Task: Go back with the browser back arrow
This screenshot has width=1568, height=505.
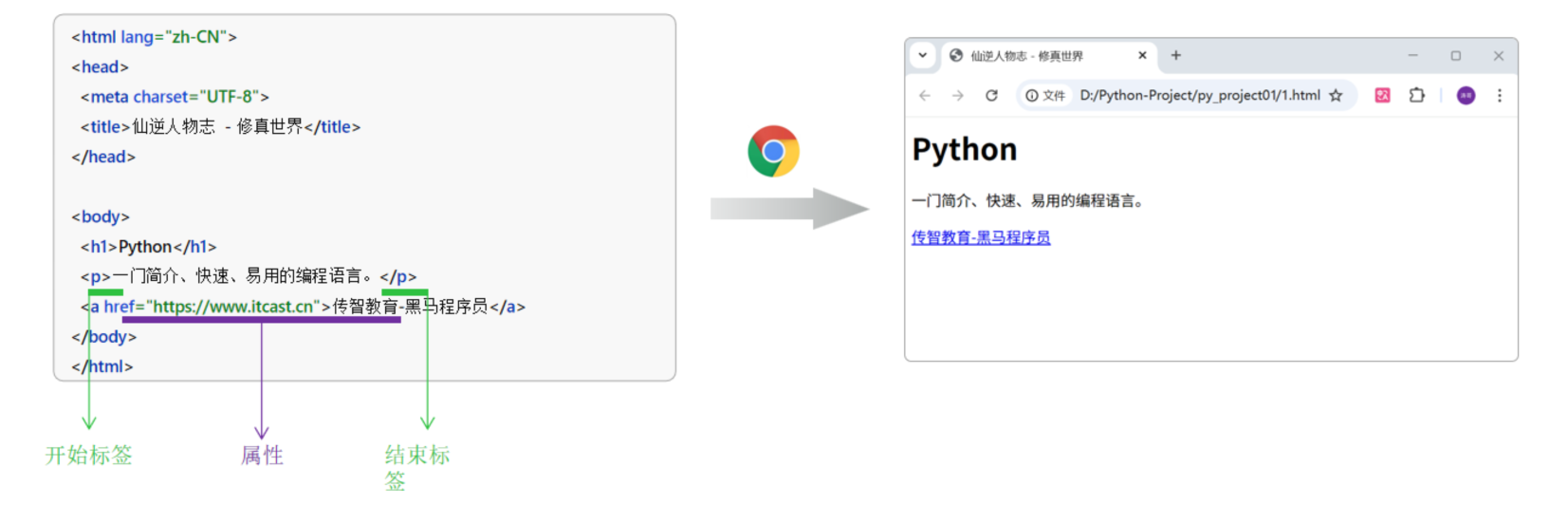Action: 925,95
